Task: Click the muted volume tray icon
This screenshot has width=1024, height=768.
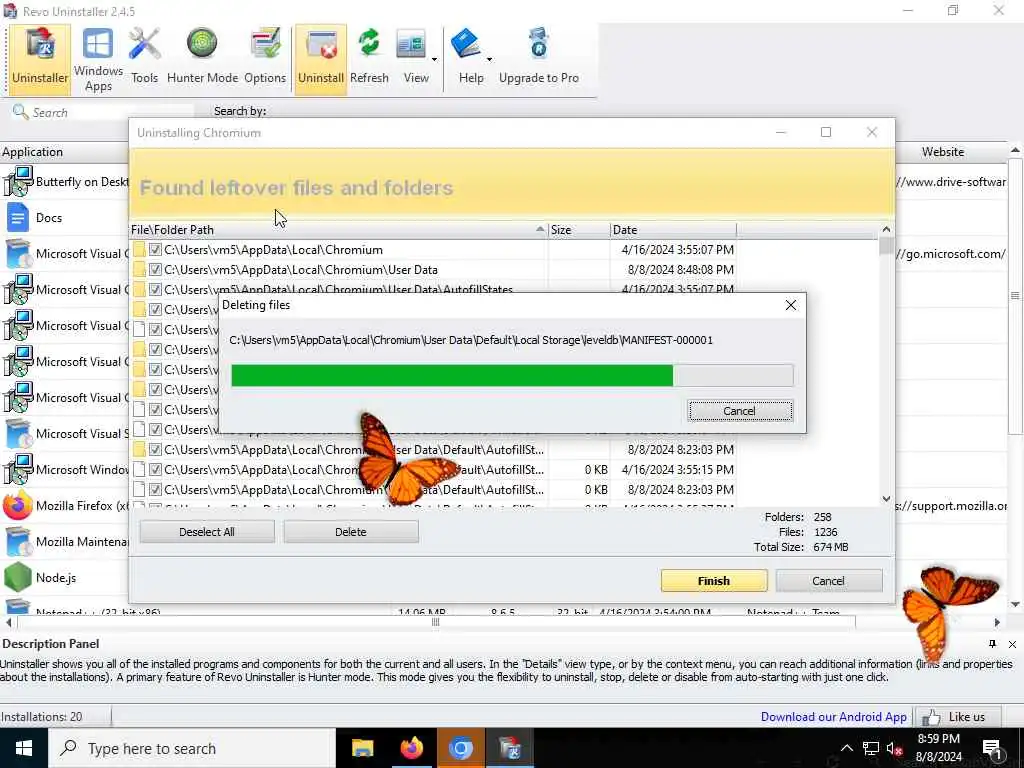Action: [x=895, y=748]
